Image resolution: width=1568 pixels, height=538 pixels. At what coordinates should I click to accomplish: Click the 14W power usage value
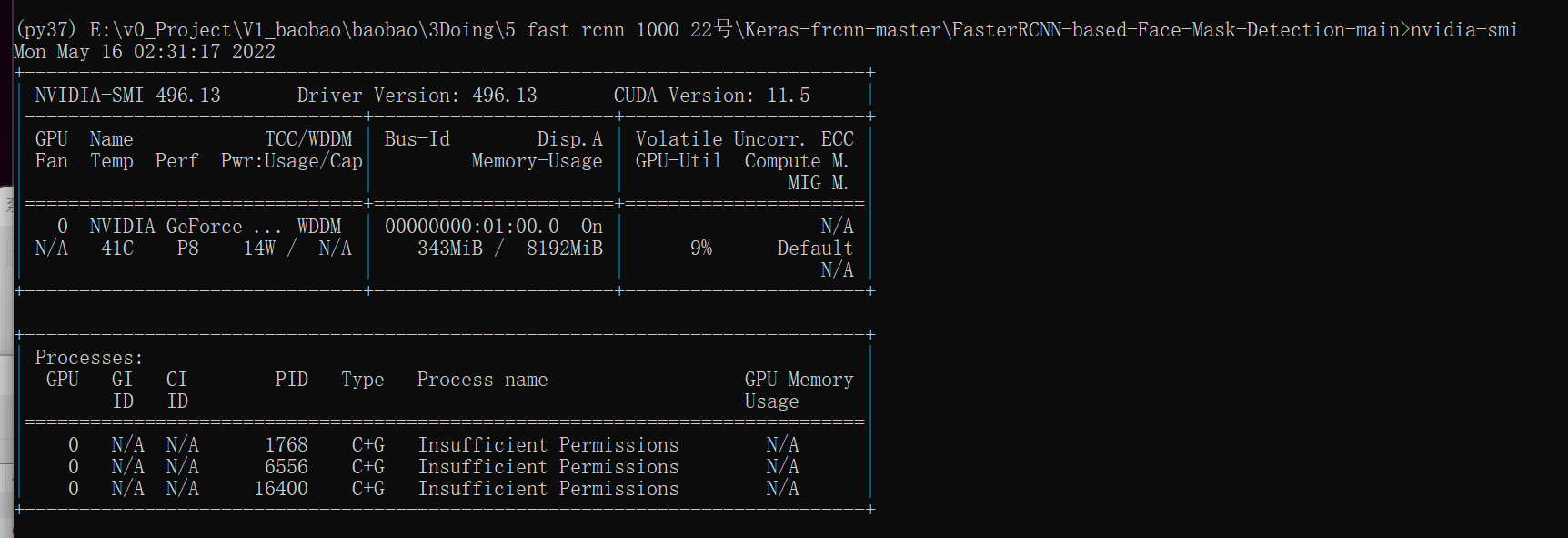259,249
